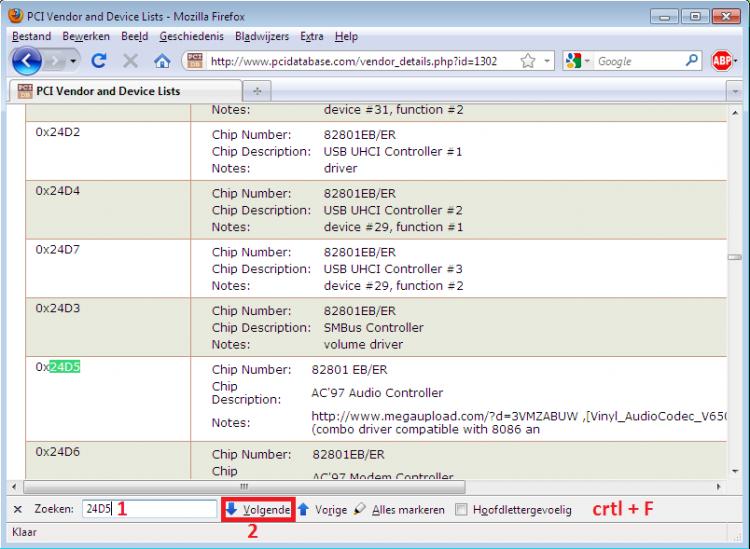Open the Google search engine selector
750x549 pixels.
point(577,61)
